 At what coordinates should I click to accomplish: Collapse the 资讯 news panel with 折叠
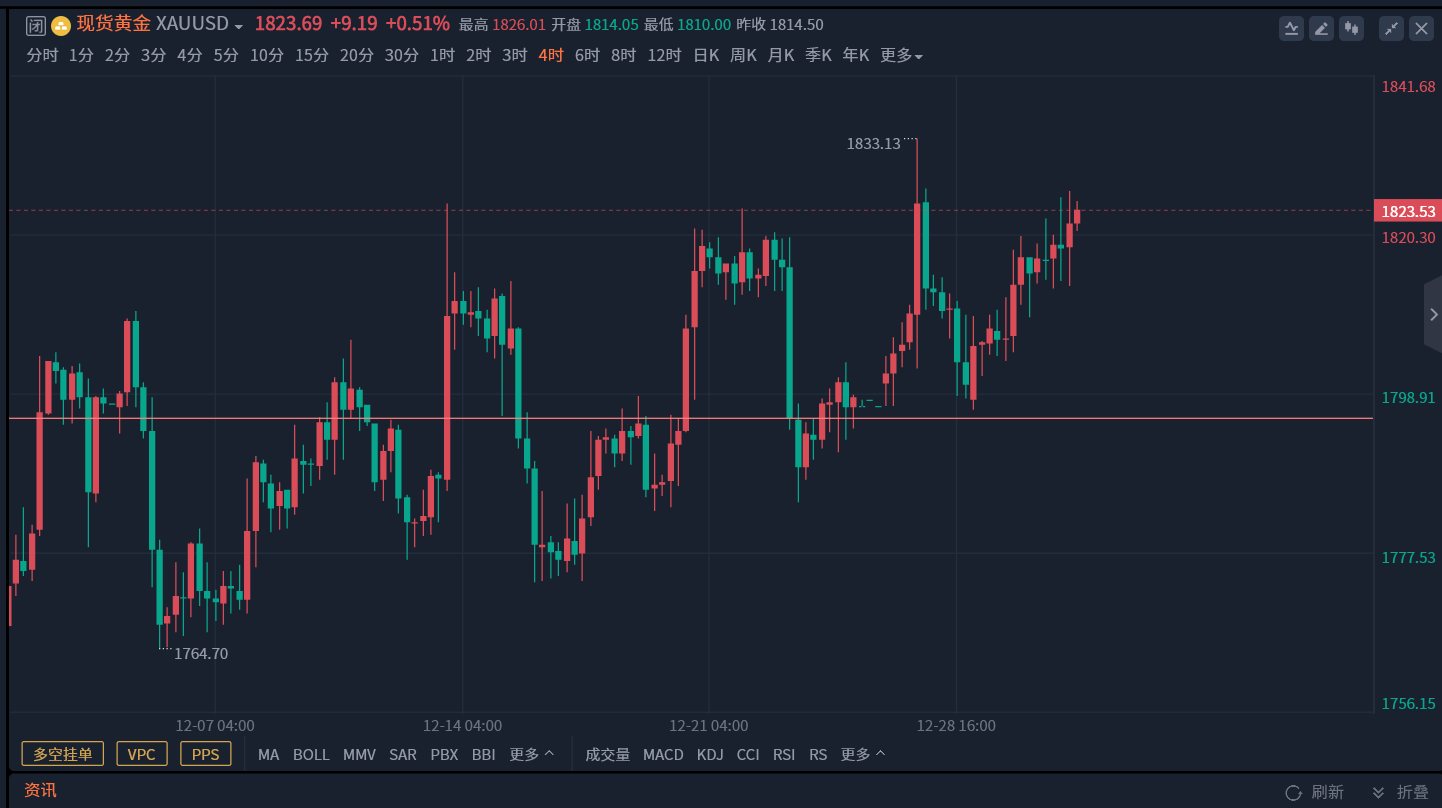1400,792
